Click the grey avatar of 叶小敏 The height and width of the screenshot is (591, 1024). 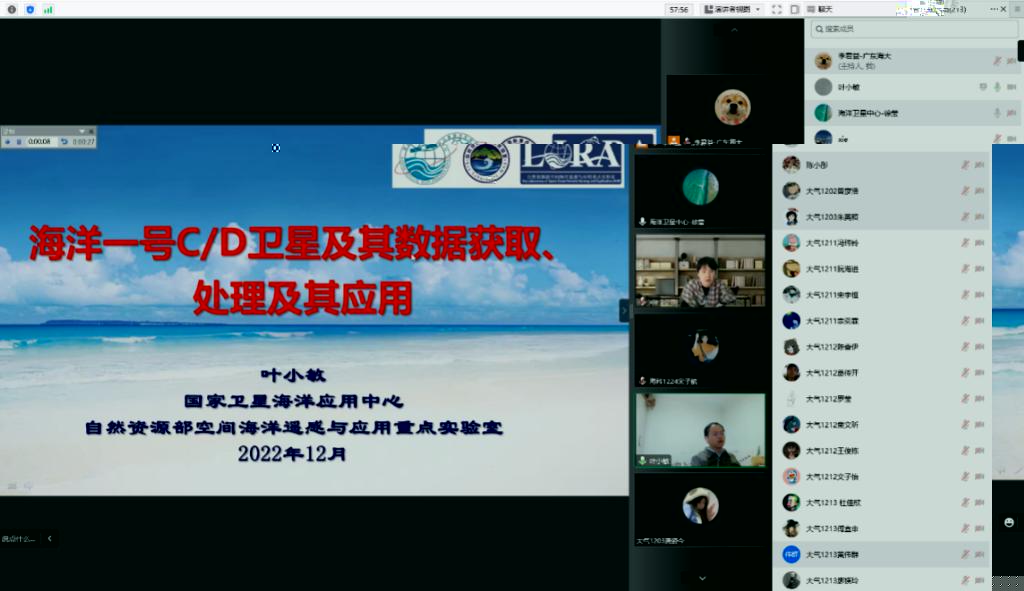coord(823,87)
